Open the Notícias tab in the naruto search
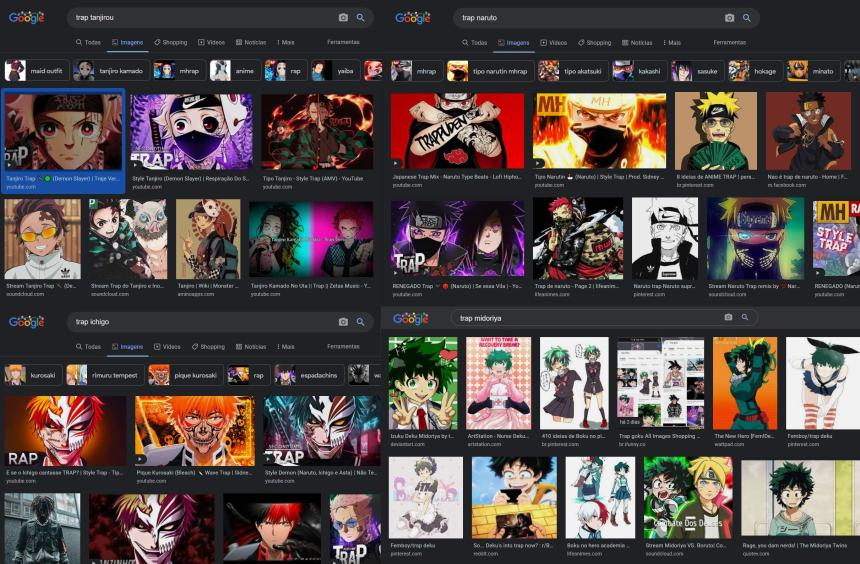The image size is (860, 564). (x=637, y=42)
